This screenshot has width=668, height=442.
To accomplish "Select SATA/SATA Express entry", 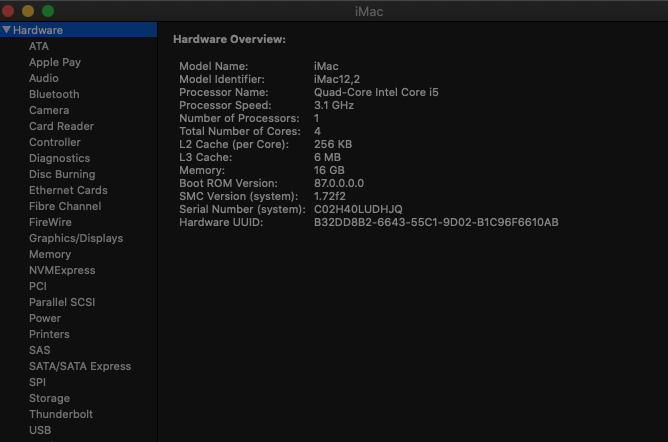I will pos(80,366).
